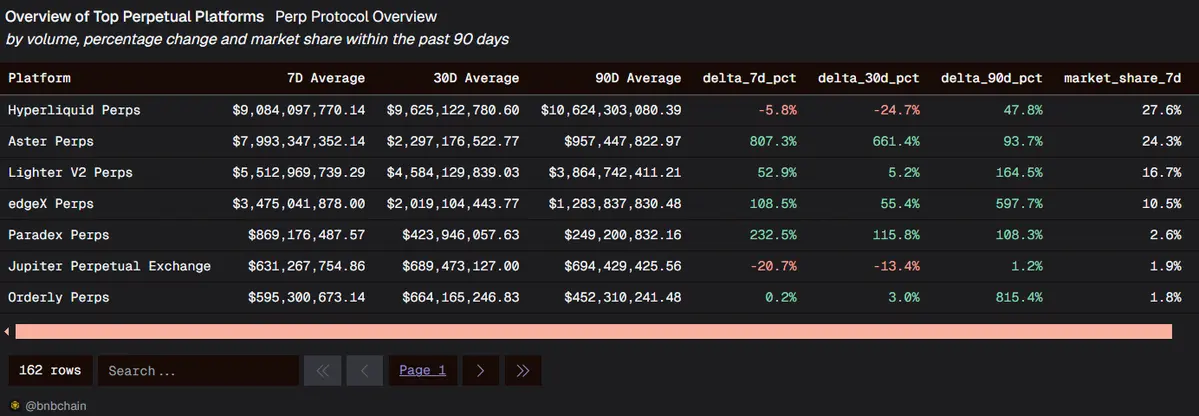Click the 232.5% delta cell

click(x=773, y=235)
